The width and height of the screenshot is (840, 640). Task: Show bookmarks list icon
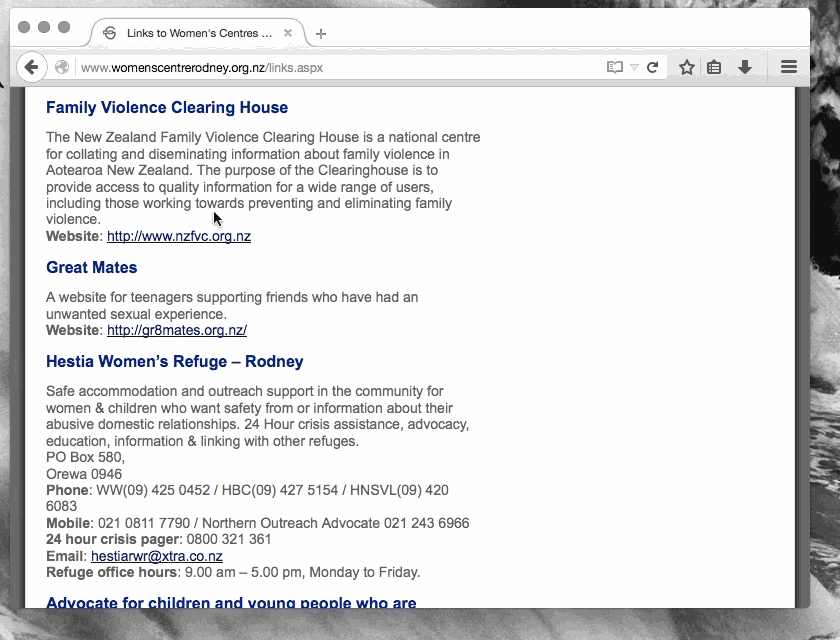pos(714,67)
